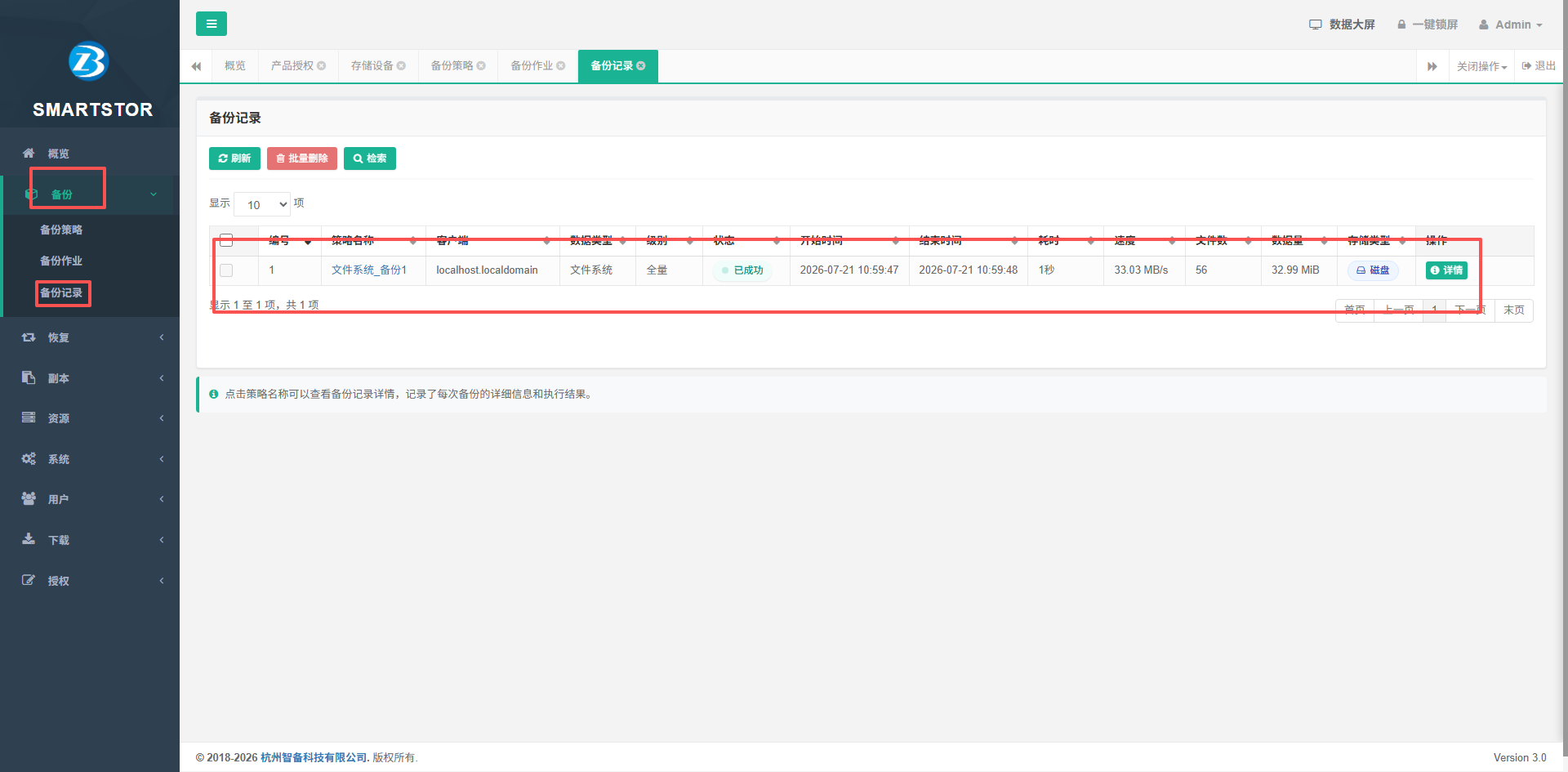This screenshot has height=772, width=1568.
Task: Sort by 文件数 column
Action: [x=1223, y=240]
